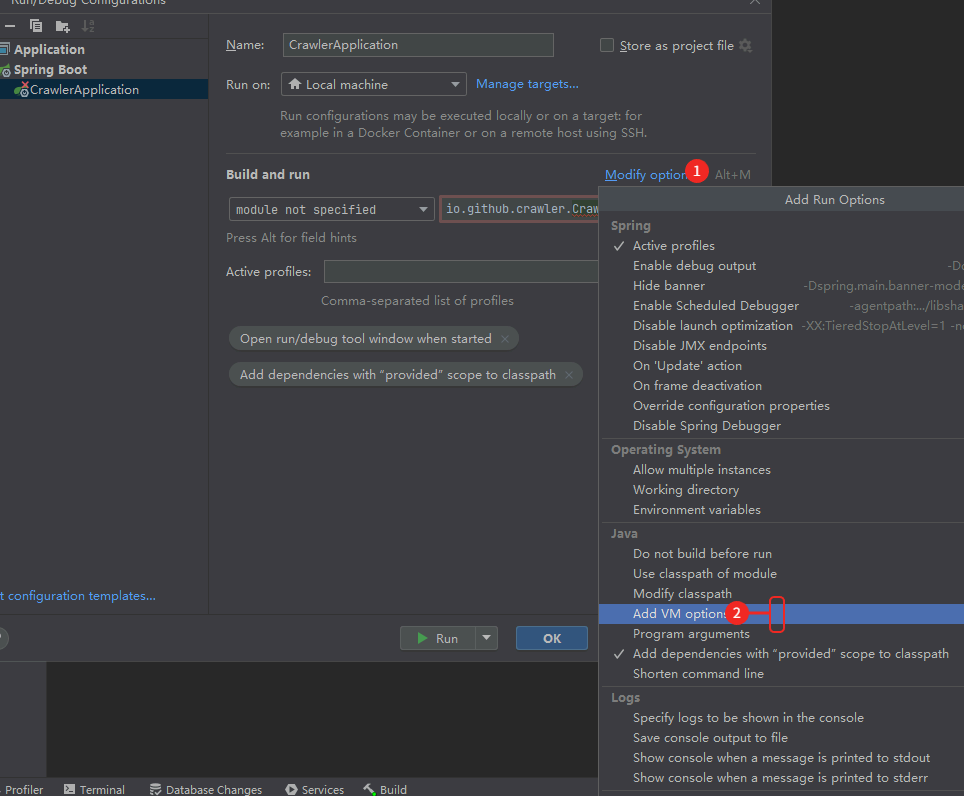The image size is (964, 796).
Task: Select Application in configuration tree
Action: point(49,49)
